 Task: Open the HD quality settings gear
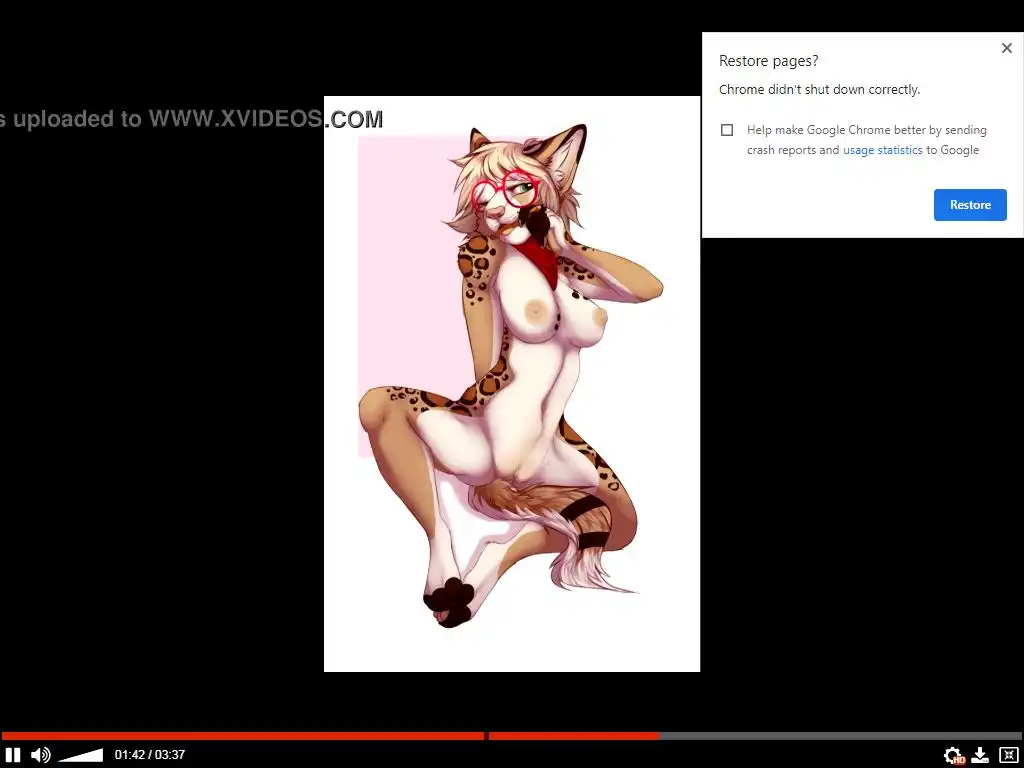click(954, 756)
